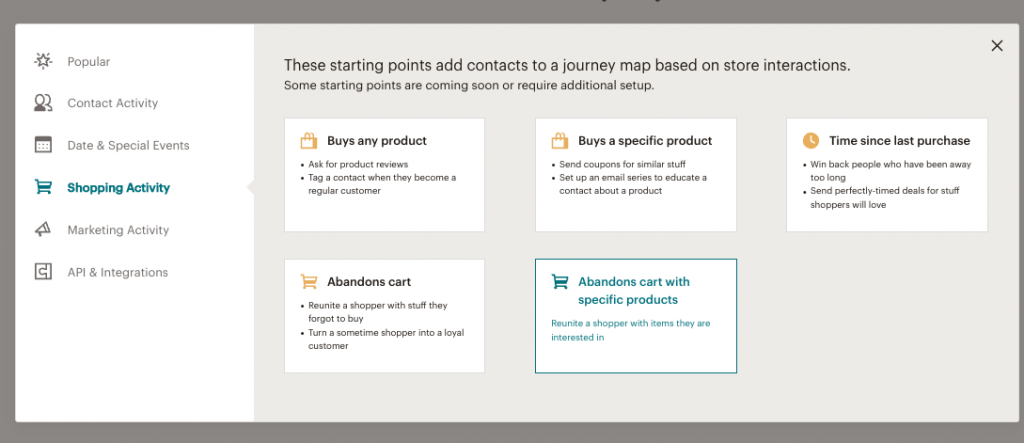The width and height of the screenshot is (1024, 443).
Task: Pick the Abandons cart starting point card
Action: coord(385,316)
